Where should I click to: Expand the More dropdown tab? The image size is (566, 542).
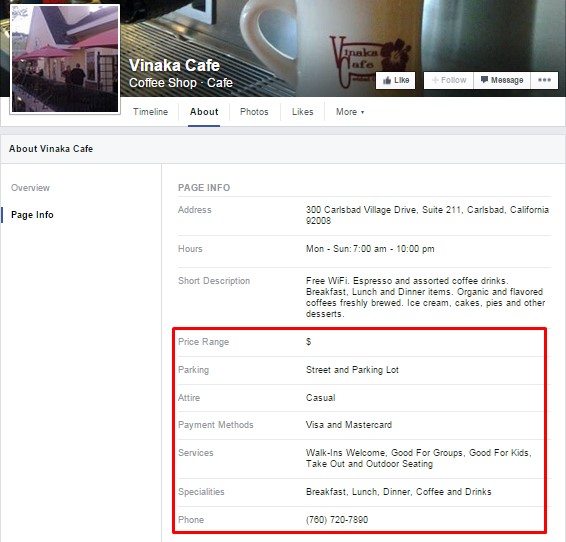coord(350,112)
